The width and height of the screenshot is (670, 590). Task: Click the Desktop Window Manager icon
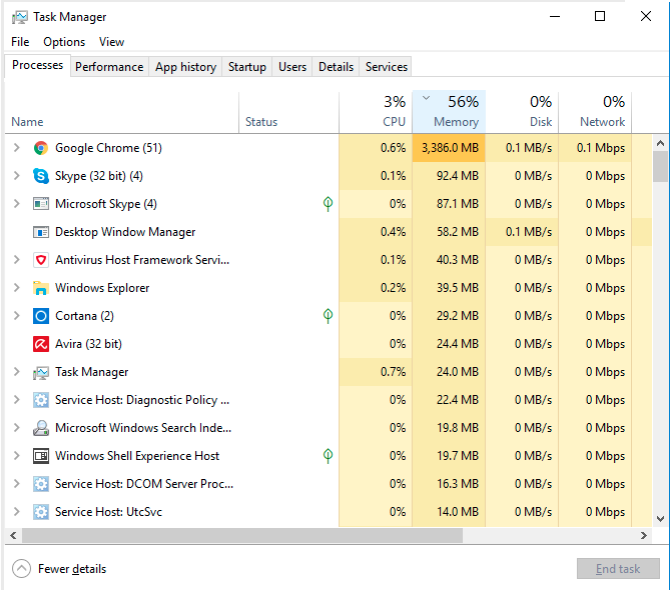[41, 232]
